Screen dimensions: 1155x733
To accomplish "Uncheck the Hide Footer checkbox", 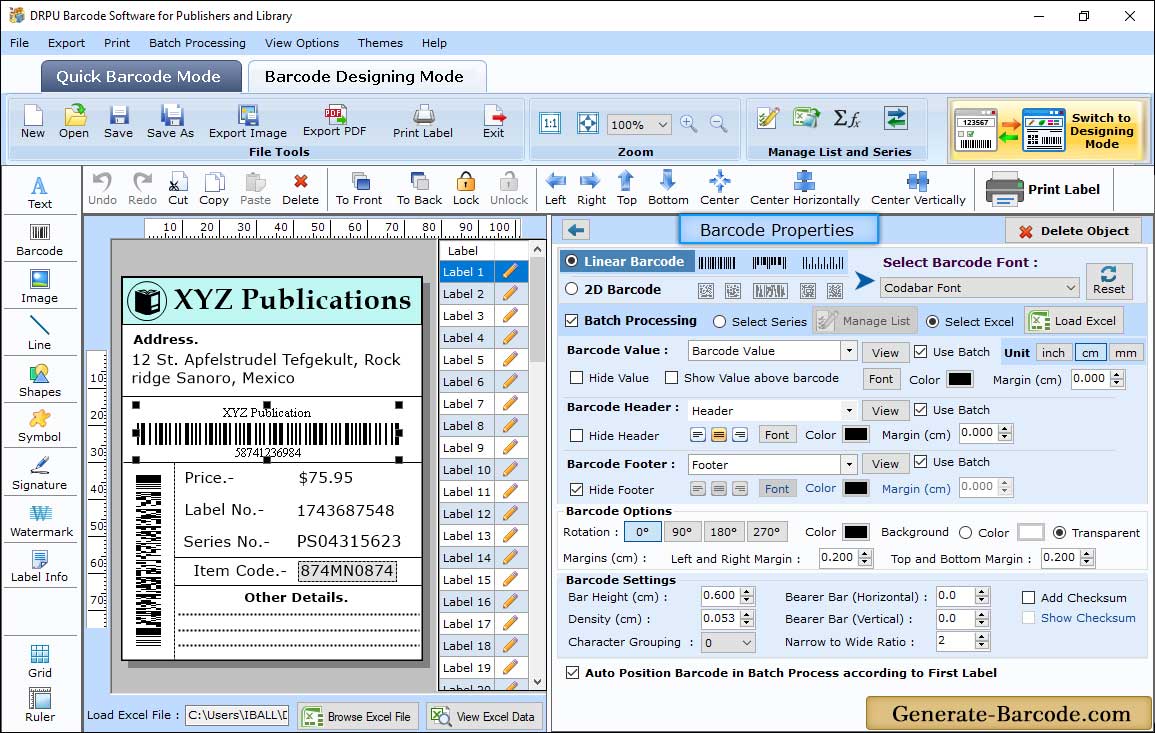I will (x=577, y=490).
